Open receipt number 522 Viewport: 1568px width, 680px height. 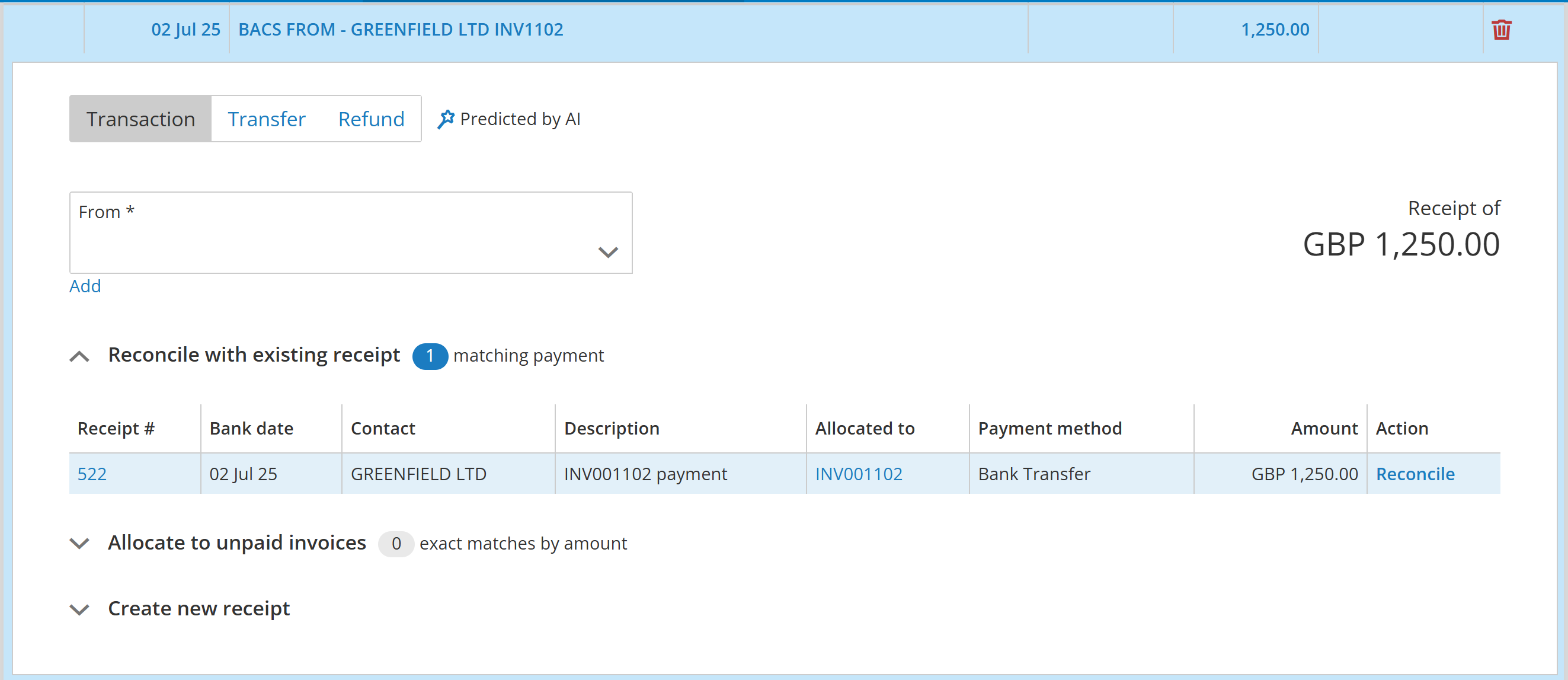coord(92,474)
